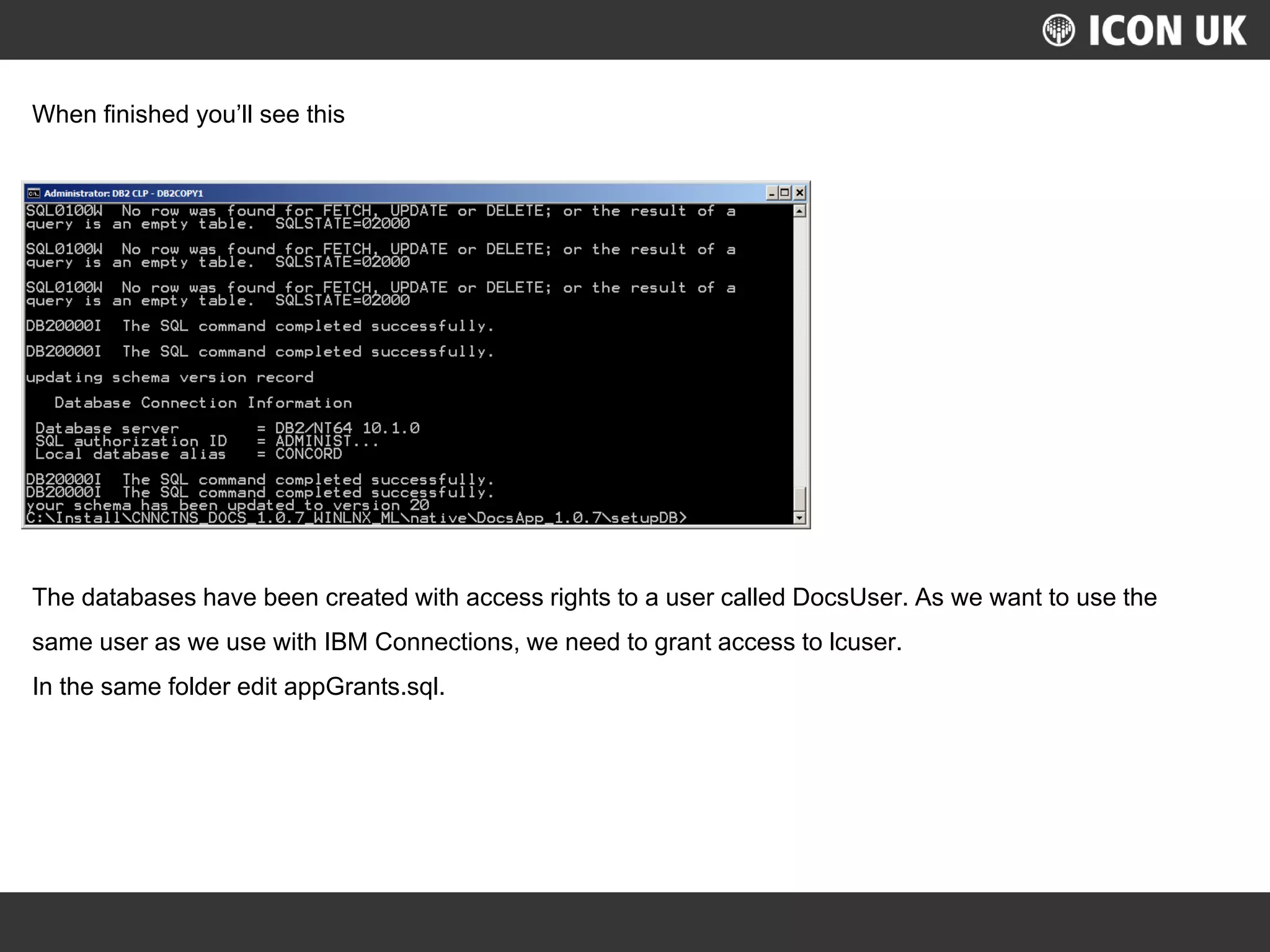Click the console scrollbar thumb
The width and height of the screenshot is (1270, 952).
(800, 498)
